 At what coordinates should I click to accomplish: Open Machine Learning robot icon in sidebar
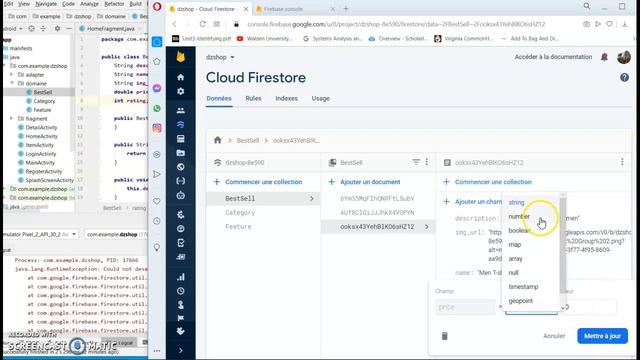(180, 196)
